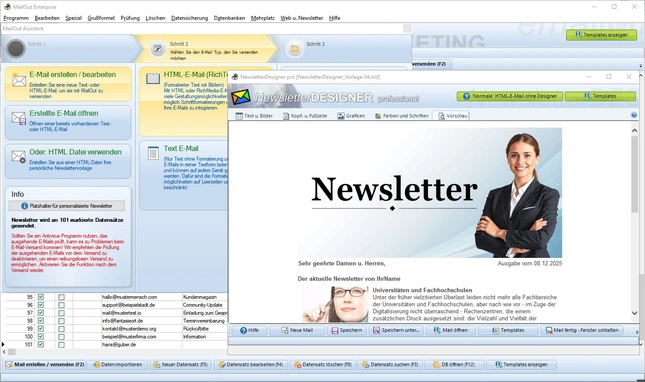Open the Grußformel menu
This screenshot has height=382, width=645.
click(x=101, y=18)
